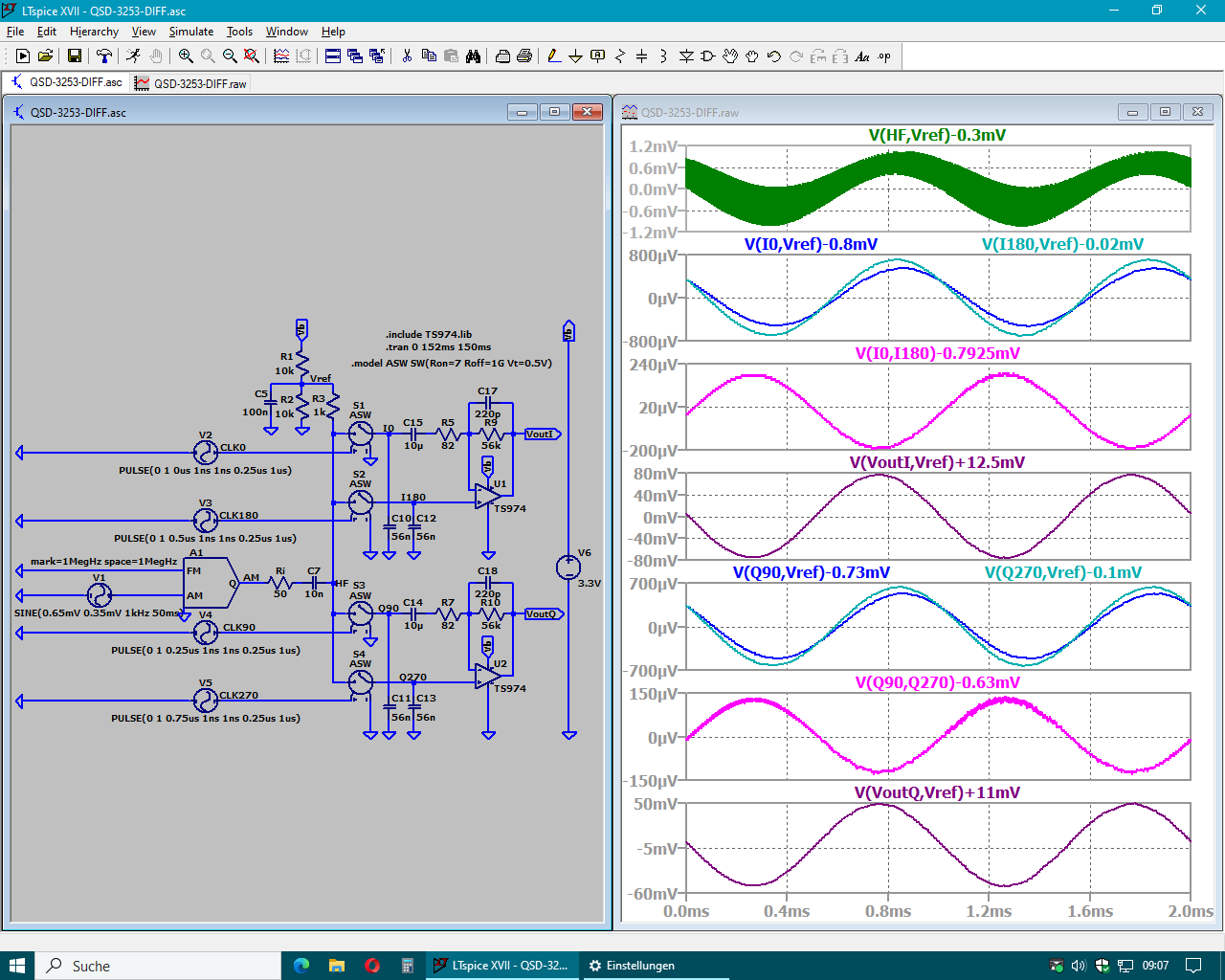Click the V(VoutQ,Vref)+11mV trace label
Viewport: 1225px width, 980px height.
click(937, 792)
